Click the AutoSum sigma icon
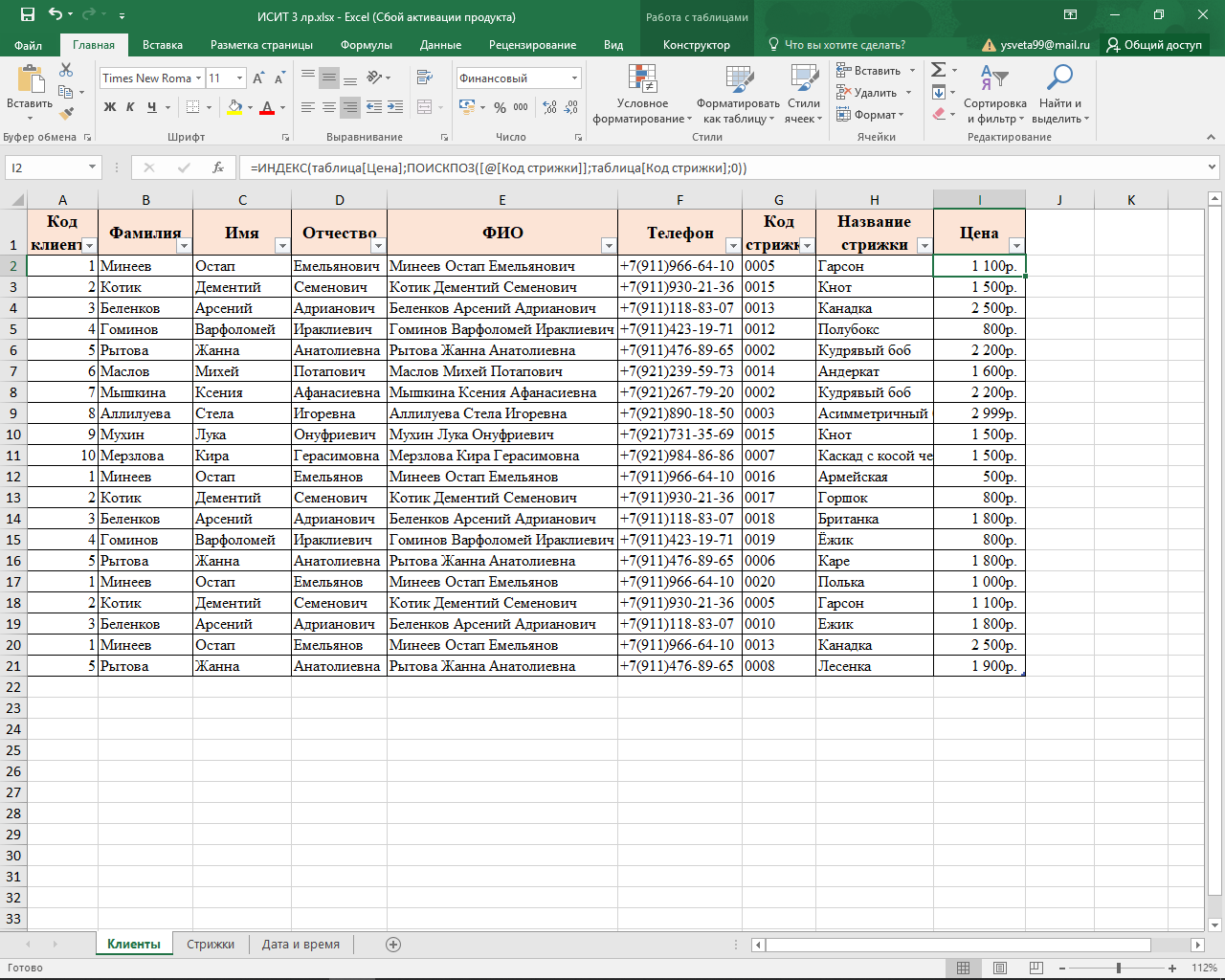This screenshot has height=980, width=1225. [x=939, y=70]
